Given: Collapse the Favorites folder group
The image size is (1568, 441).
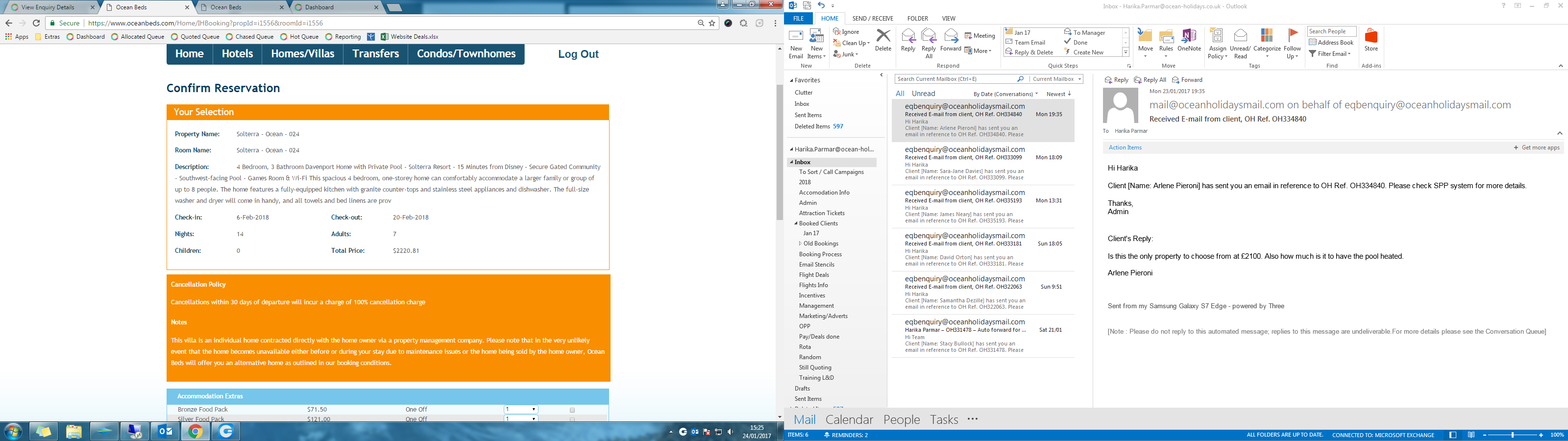Looking at the screenshot, I should click(792, 80).
